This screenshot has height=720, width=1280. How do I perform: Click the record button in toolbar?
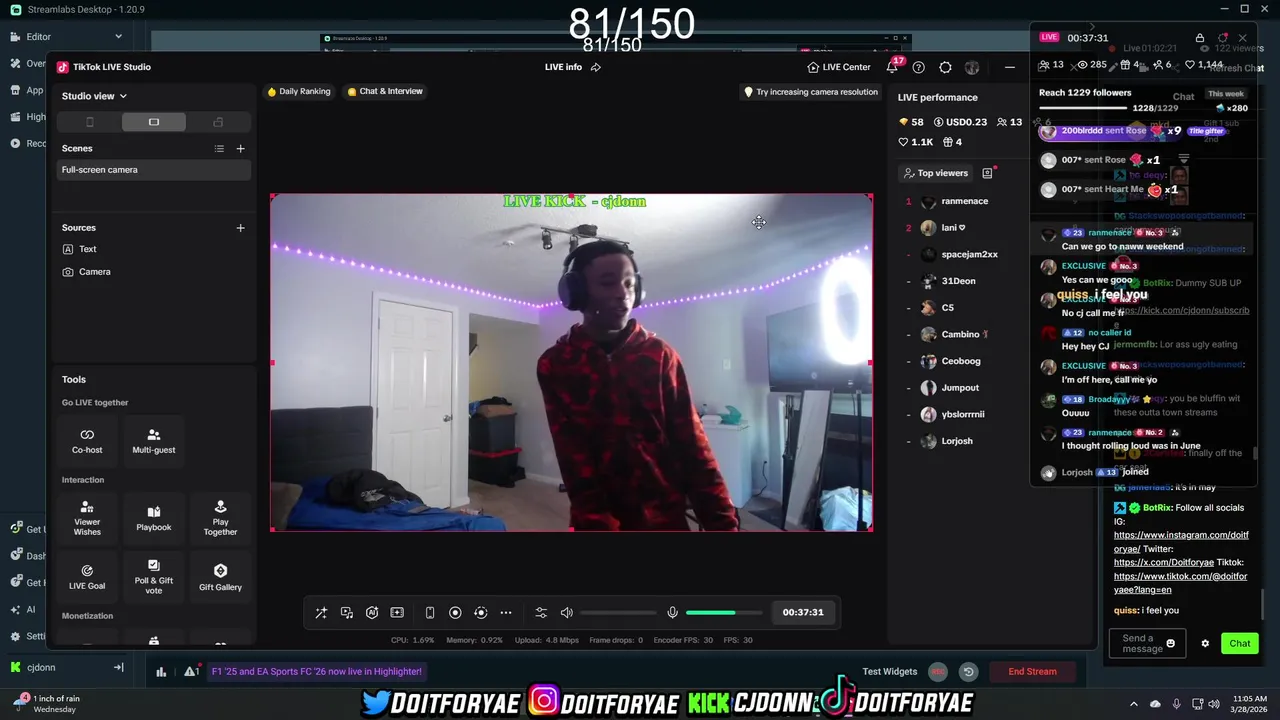pyautogui.click(x=455, y=612)
